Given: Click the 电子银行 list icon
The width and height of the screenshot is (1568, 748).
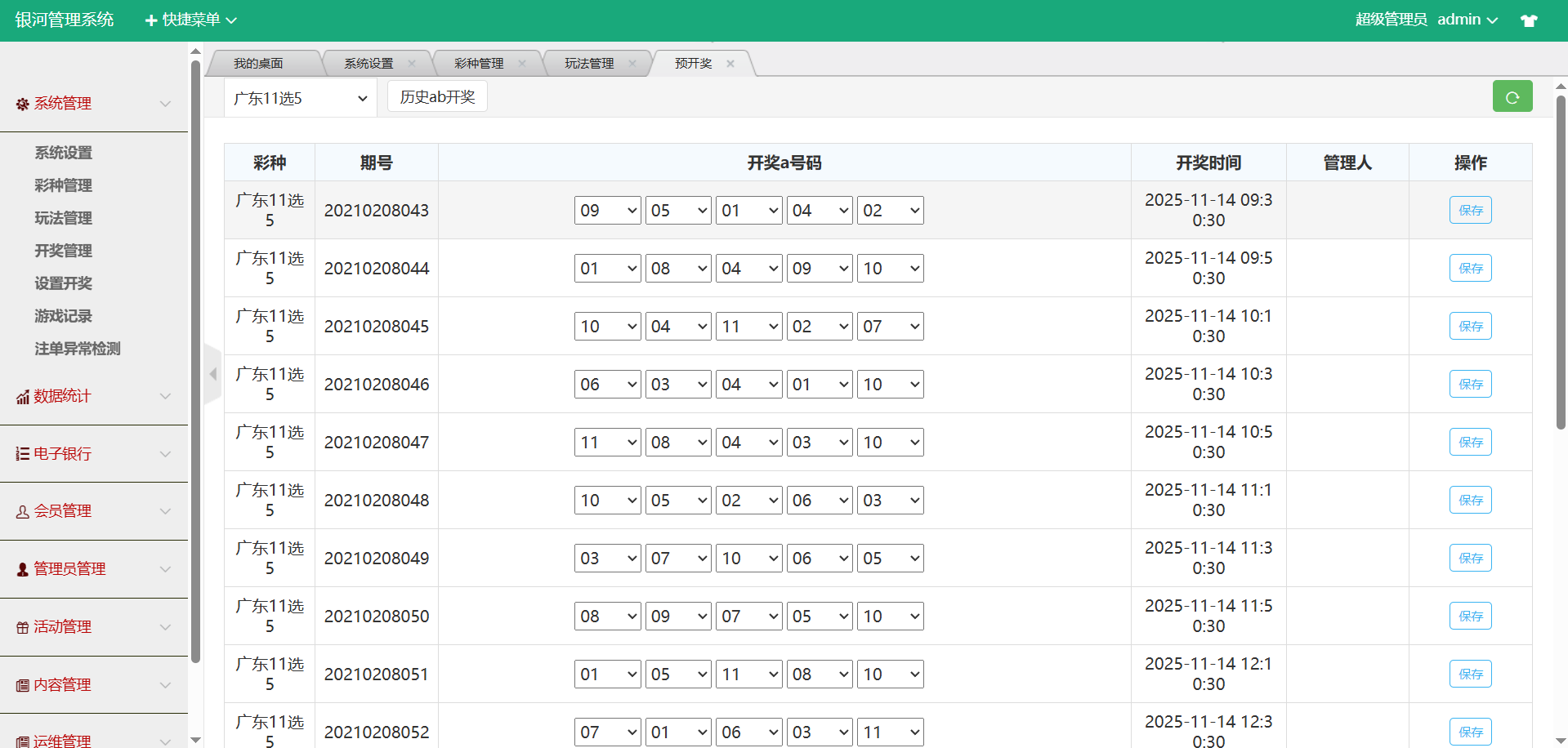Looking at the screenshot, I should click(x=22, y=454).
